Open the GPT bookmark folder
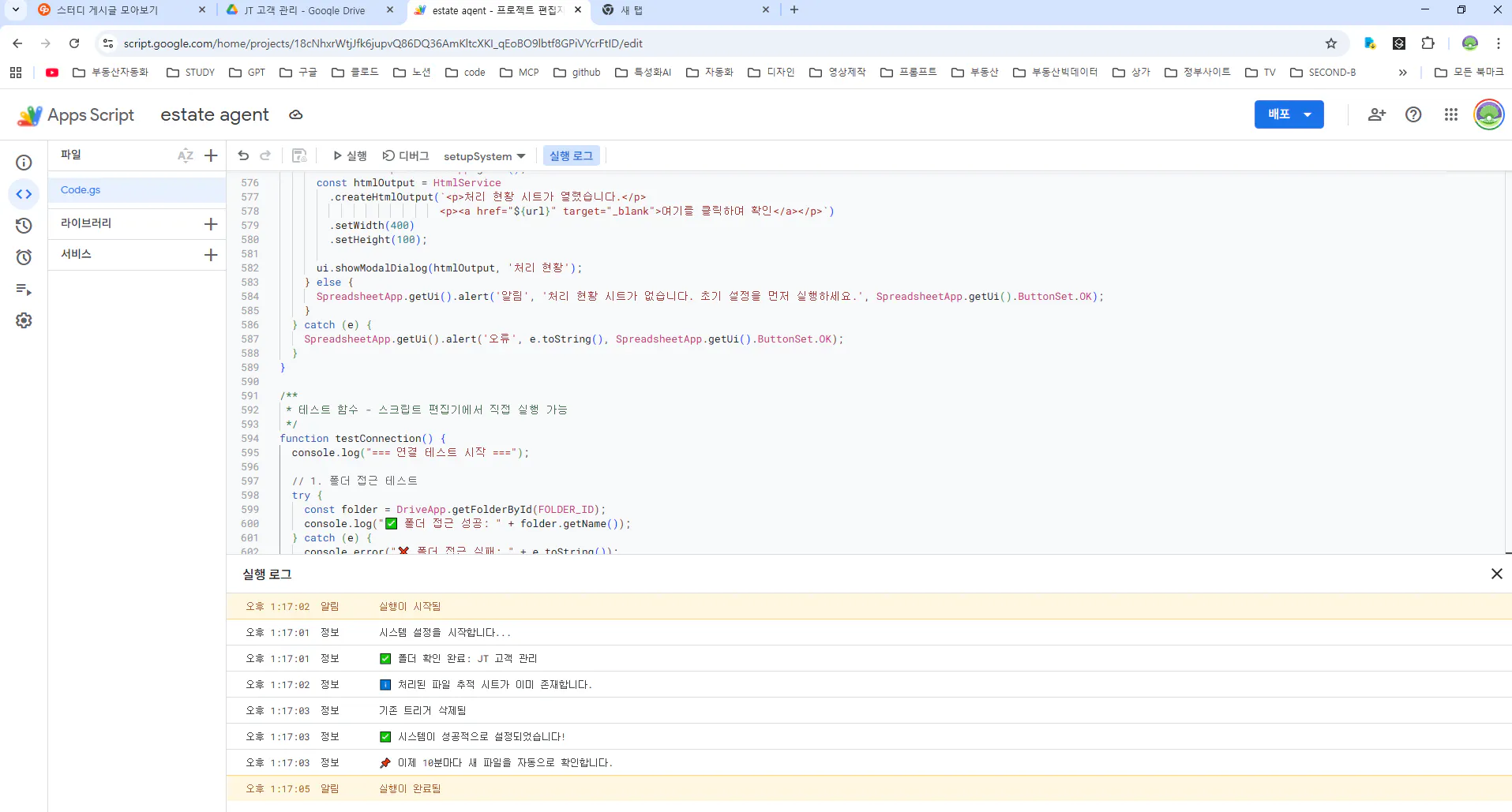Screen dimensions: 1512x812 pyautogui.click(x=247, y=73)
